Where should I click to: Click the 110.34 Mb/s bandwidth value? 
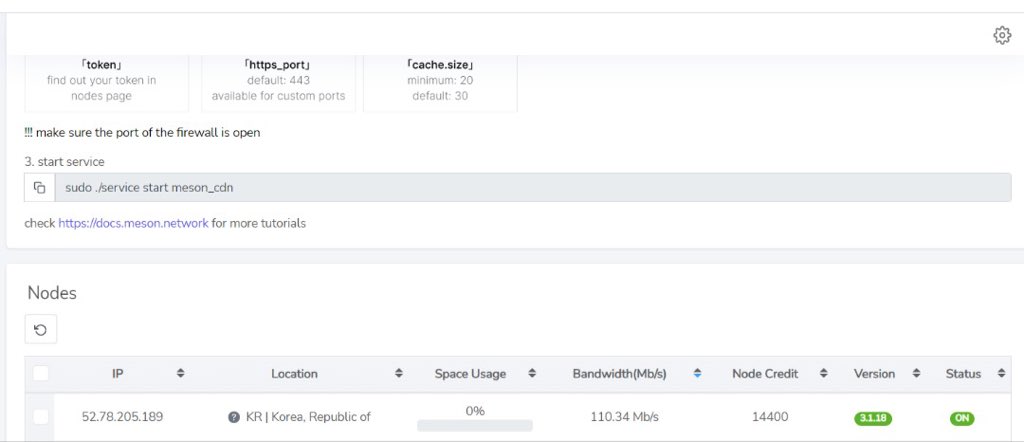[x=625, y=417]
